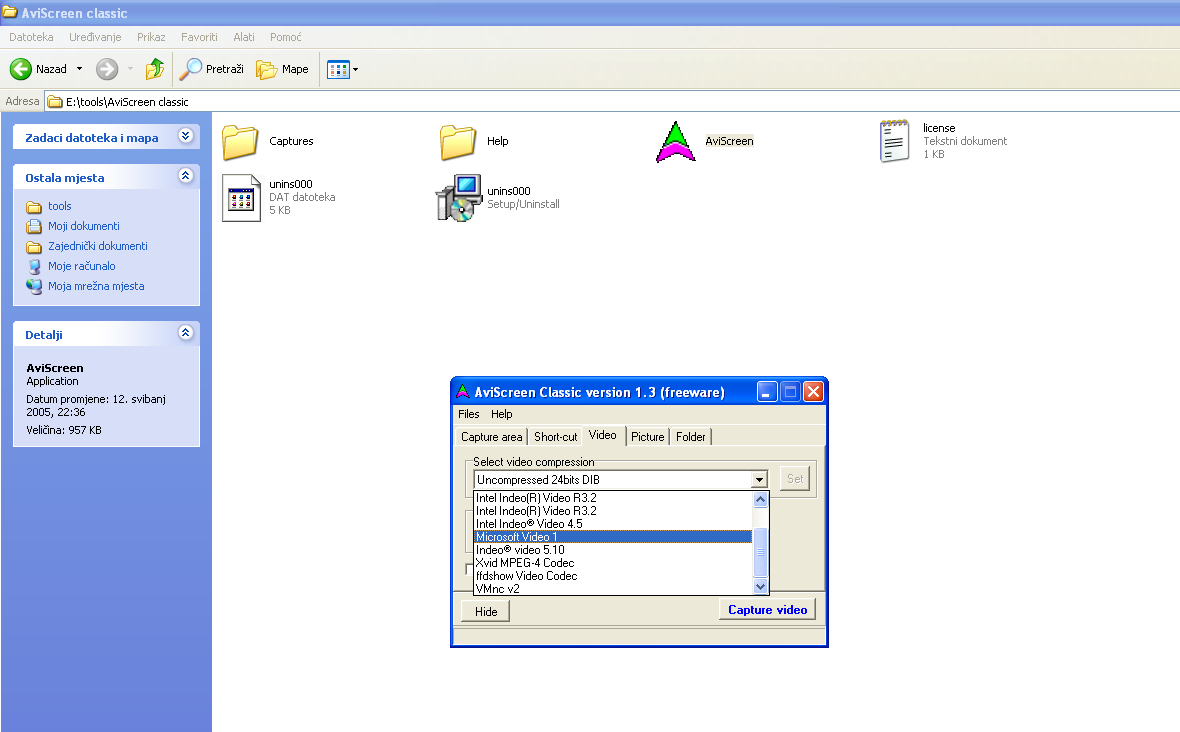Select the unins000 Setup/Uninstall icon

[x=458, y=198]
